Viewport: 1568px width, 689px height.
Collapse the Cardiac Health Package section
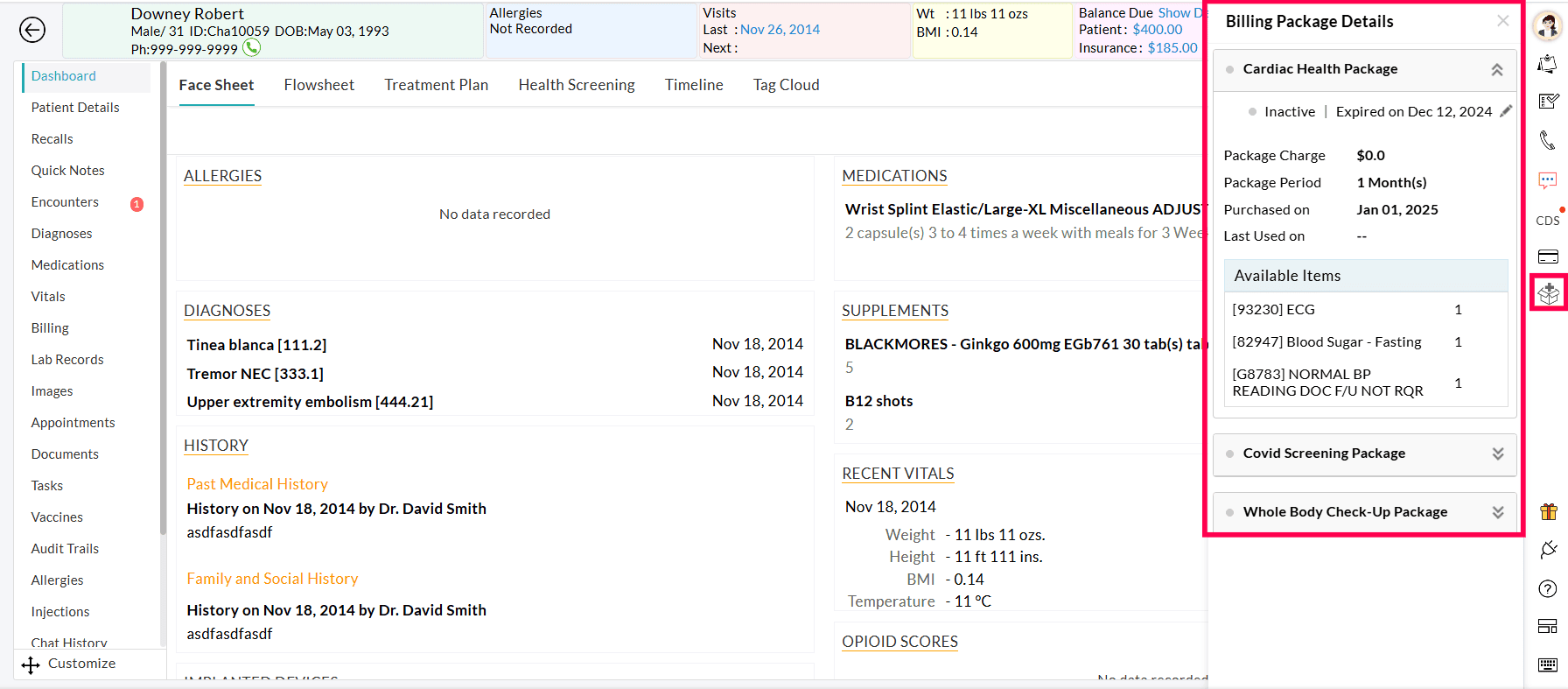1497,70
